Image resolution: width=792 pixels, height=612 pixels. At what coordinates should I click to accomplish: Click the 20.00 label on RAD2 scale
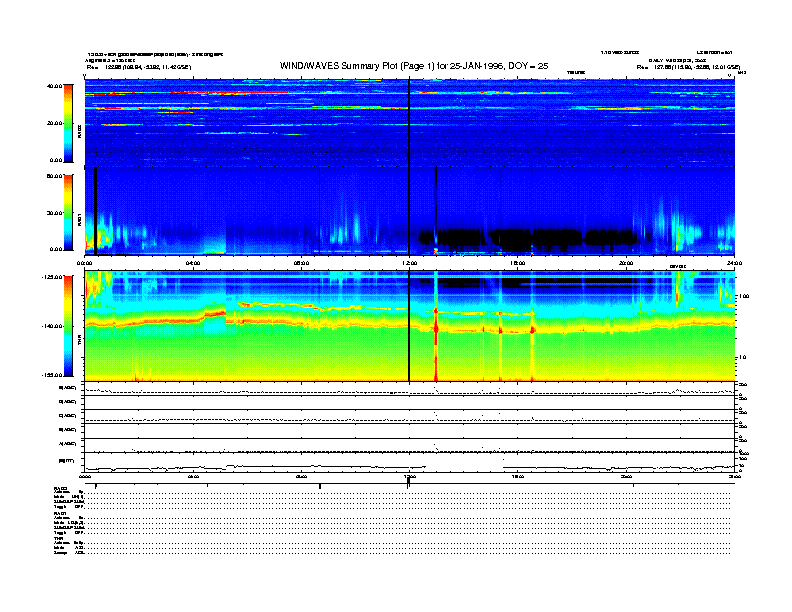pos(54,123)
